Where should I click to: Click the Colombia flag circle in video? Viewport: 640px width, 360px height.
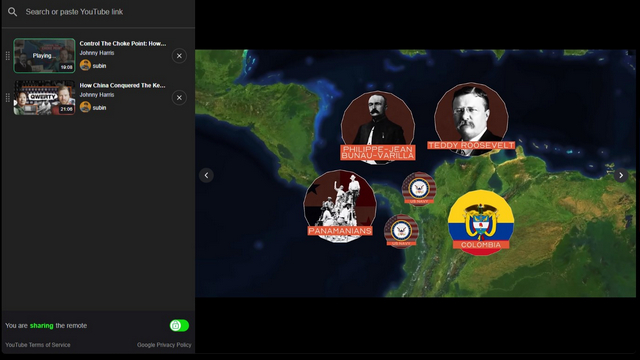[481, 223]
